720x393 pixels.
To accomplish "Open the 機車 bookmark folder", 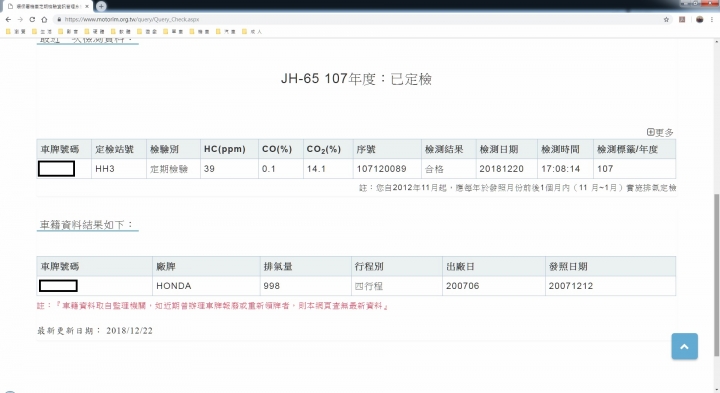I will point(200,32).
